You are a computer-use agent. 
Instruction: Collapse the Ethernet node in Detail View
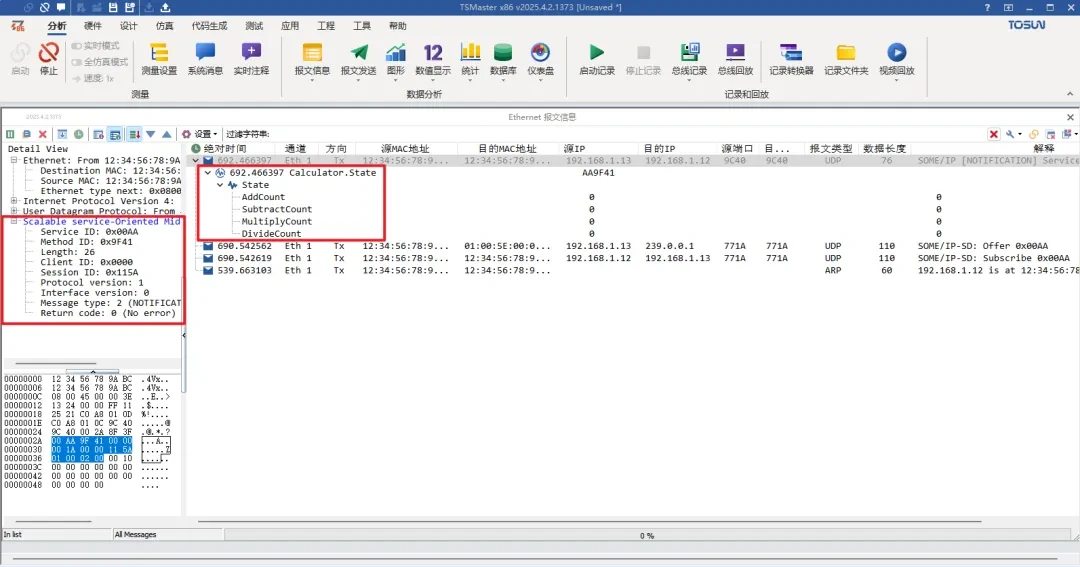click(14, 160)
